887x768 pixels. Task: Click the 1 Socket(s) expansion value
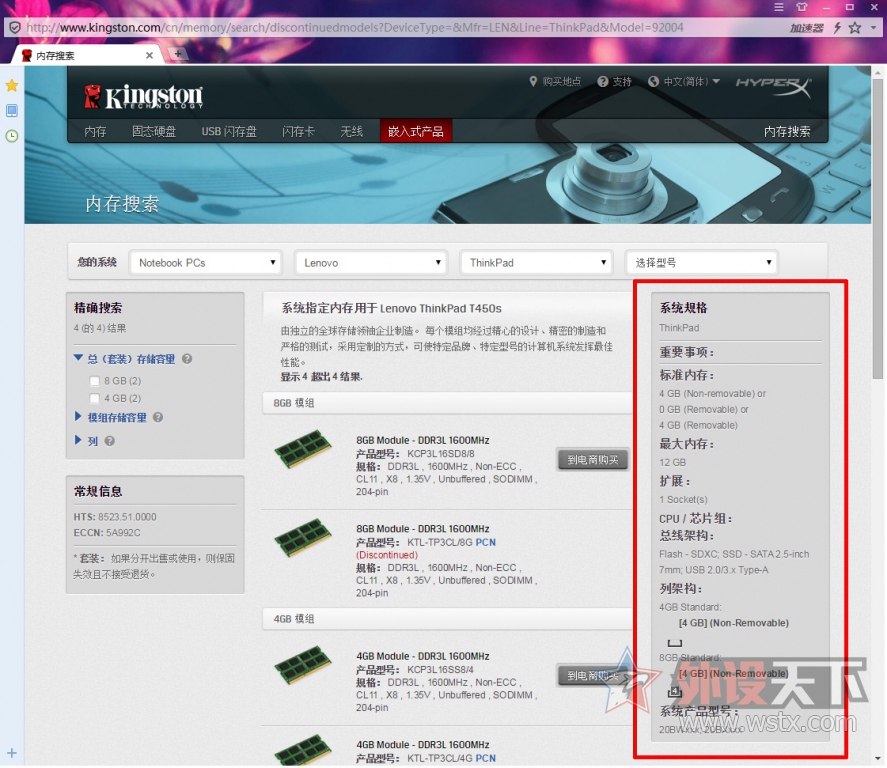pos(683,499)
